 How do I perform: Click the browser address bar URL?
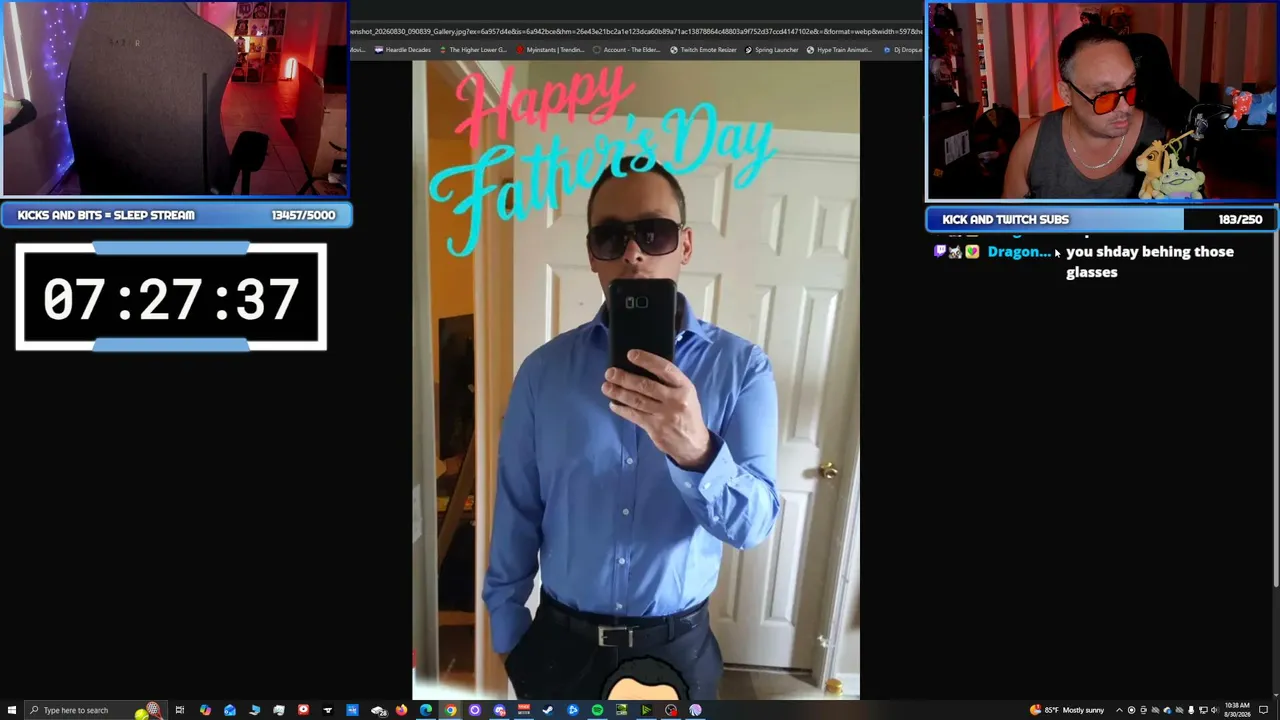636,31
